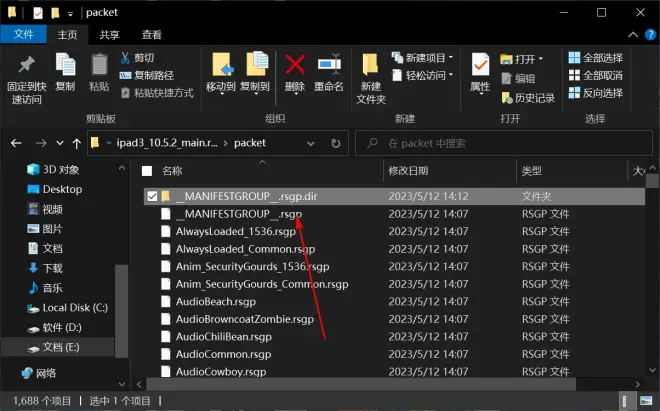Click the Rename (重命名) icon
The height and width of the screenshot is (411, 660).
[x=329, y=66]
